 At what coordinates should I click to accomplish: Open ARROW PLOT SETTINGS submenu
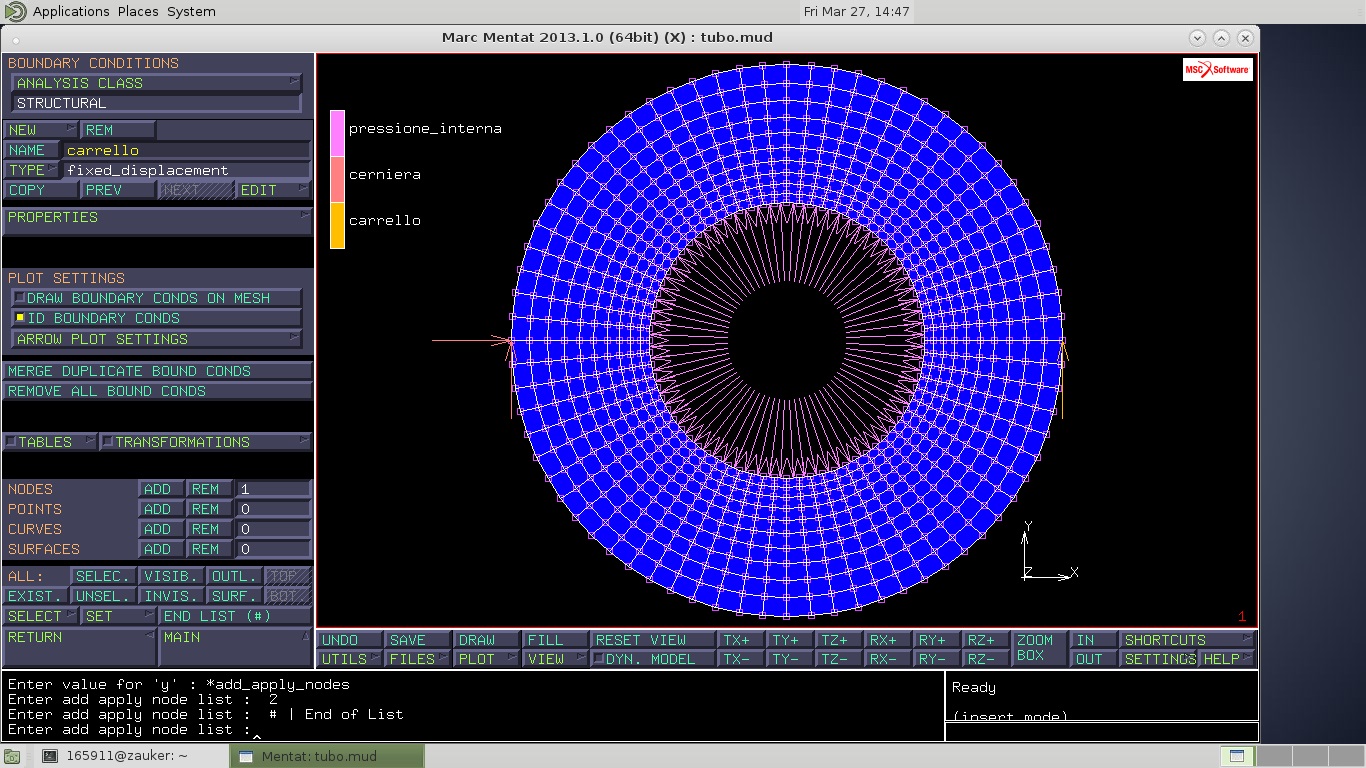[155, 339]
